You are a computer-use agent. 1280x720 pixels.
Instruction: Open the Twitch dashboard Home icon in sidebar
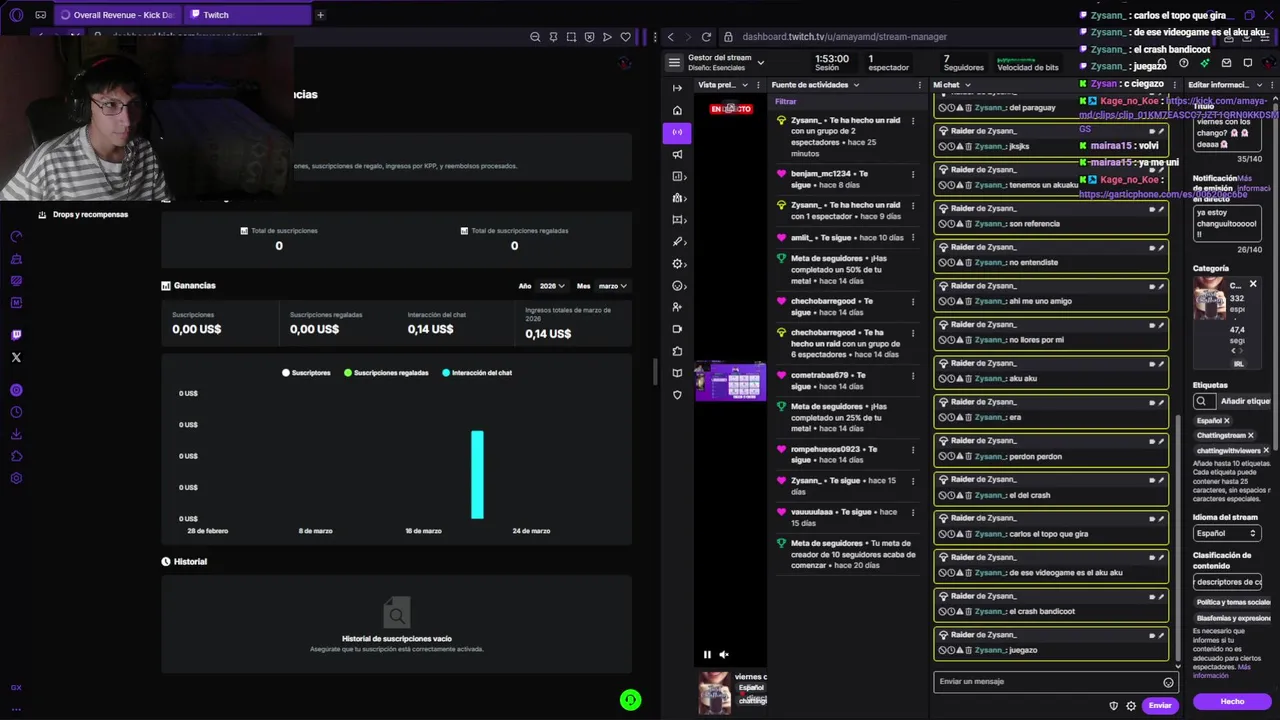pyautogui.click(x=677, y=110)
